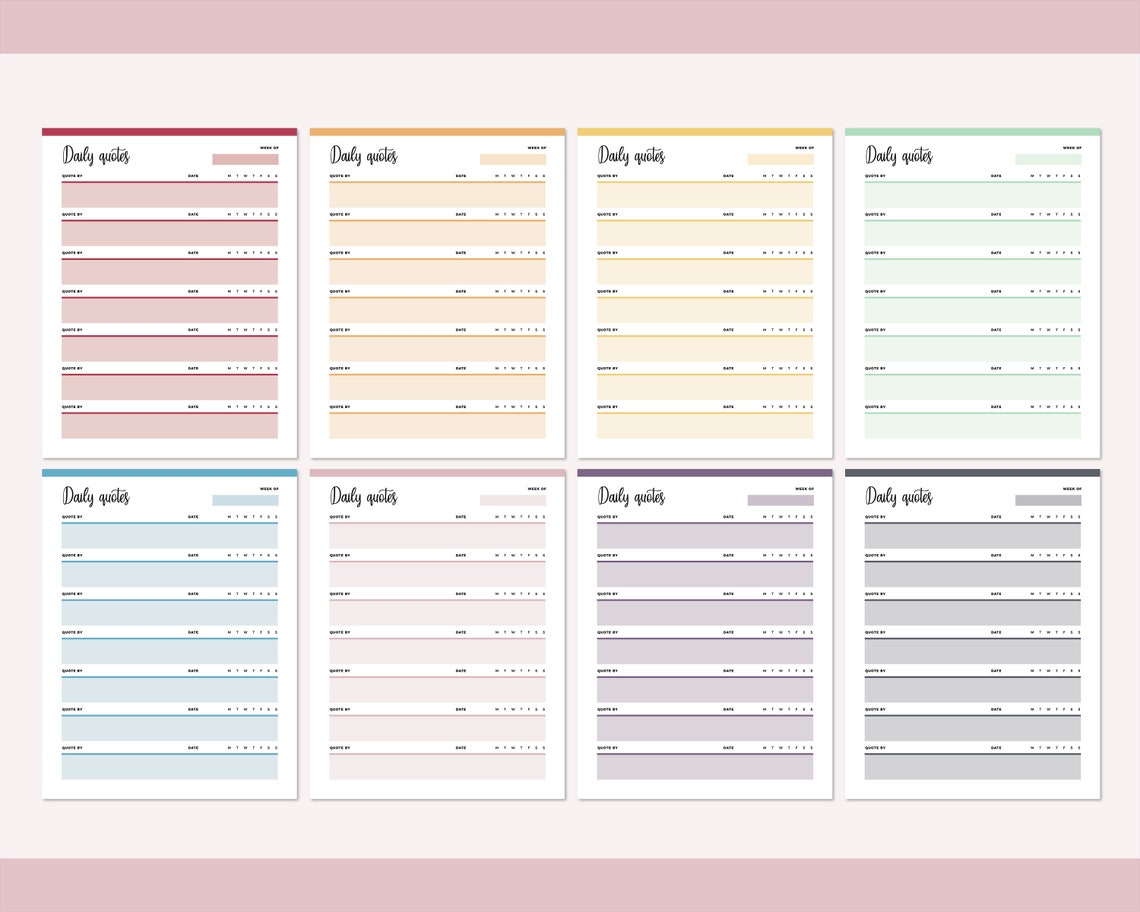Select the third quote area on orange template

(437, 271)
